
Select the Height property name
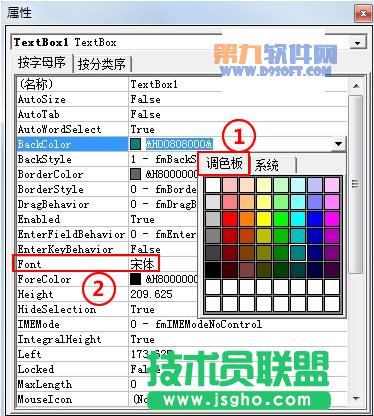click(x=35, y=294)
